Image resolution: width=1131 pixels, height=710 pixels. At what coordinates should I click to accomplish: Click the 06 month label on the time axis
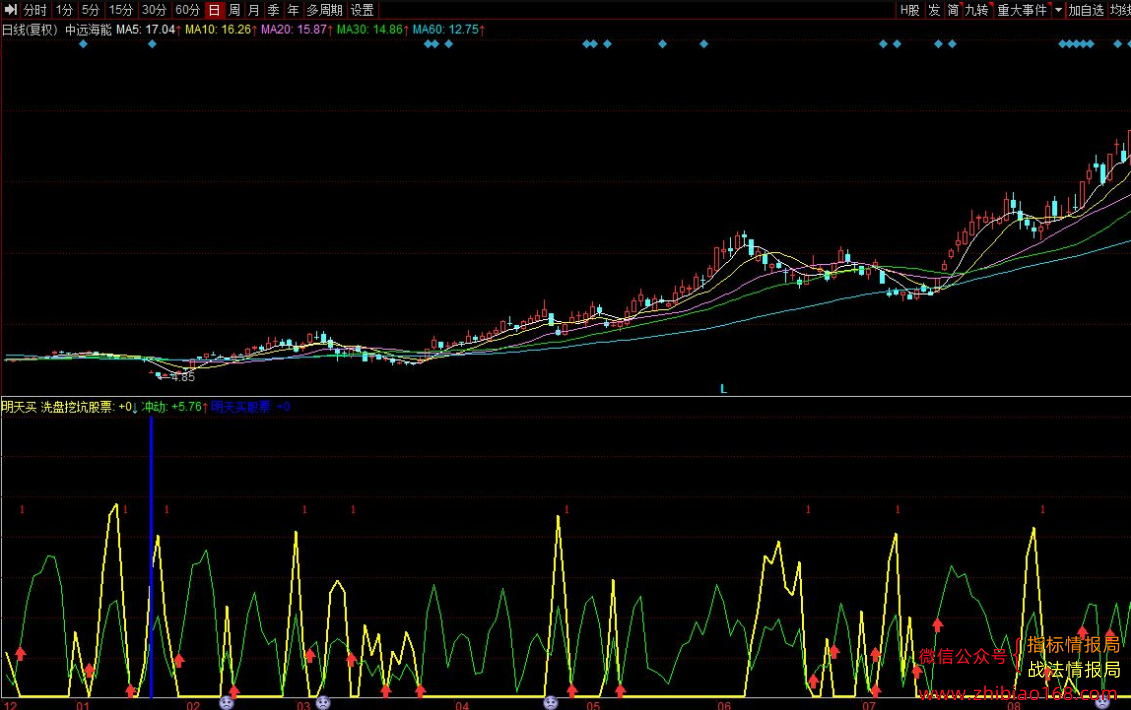[x=724, y=705]
